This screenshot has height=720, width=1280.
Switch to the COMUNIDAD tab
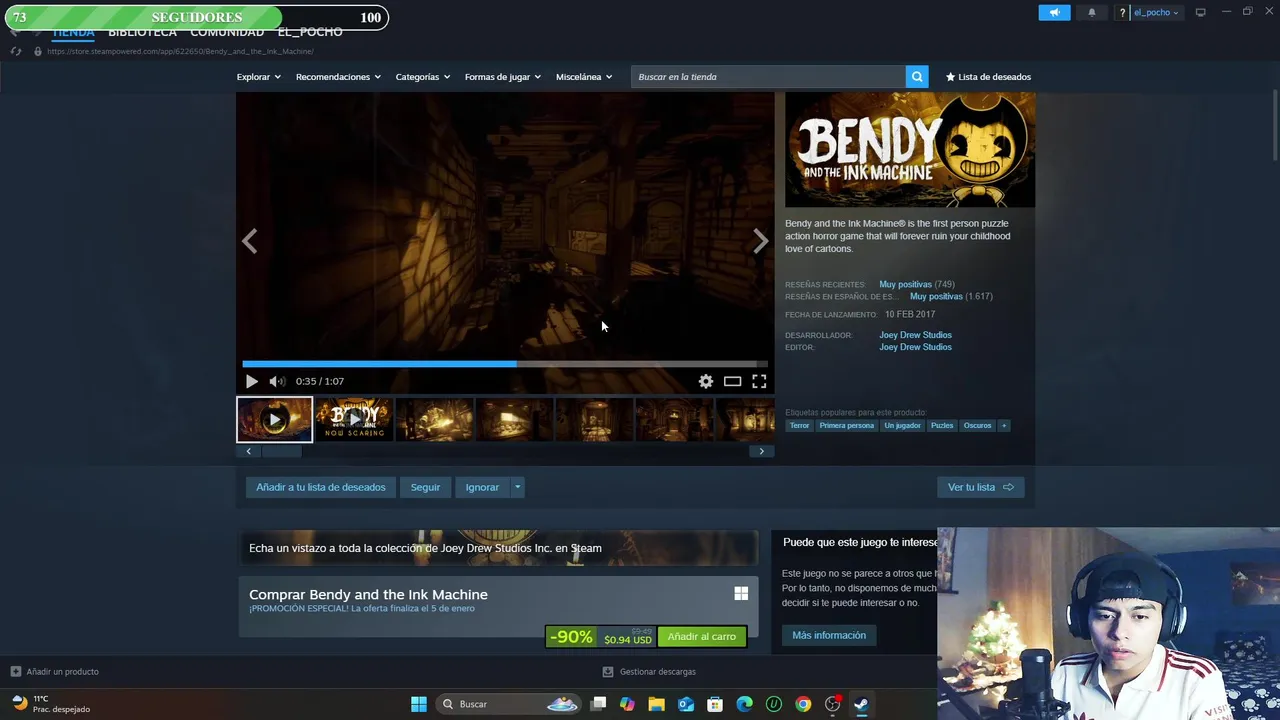click(227, 32)
